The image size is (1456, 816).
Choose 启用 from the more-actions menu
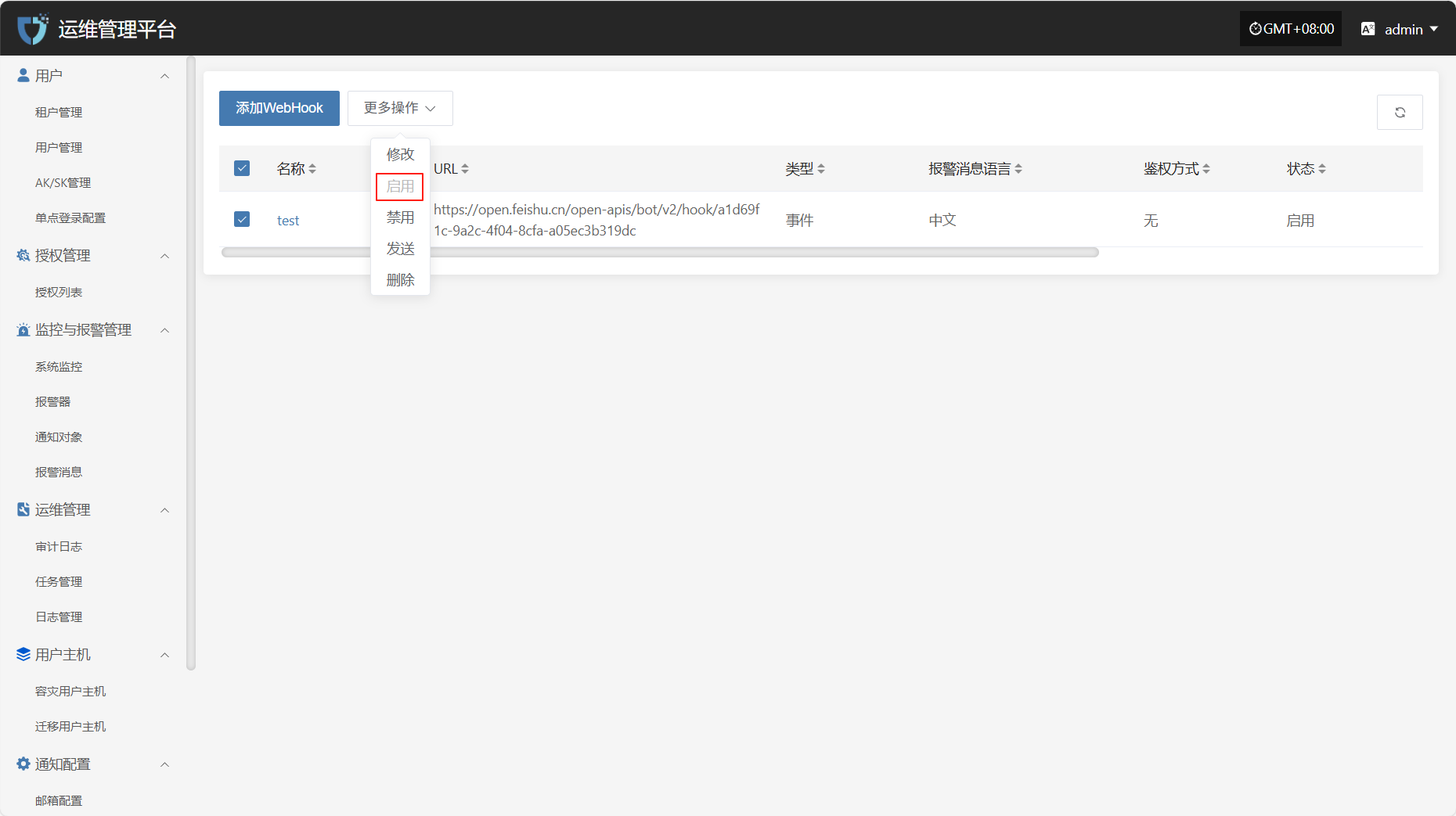point(400,186)
